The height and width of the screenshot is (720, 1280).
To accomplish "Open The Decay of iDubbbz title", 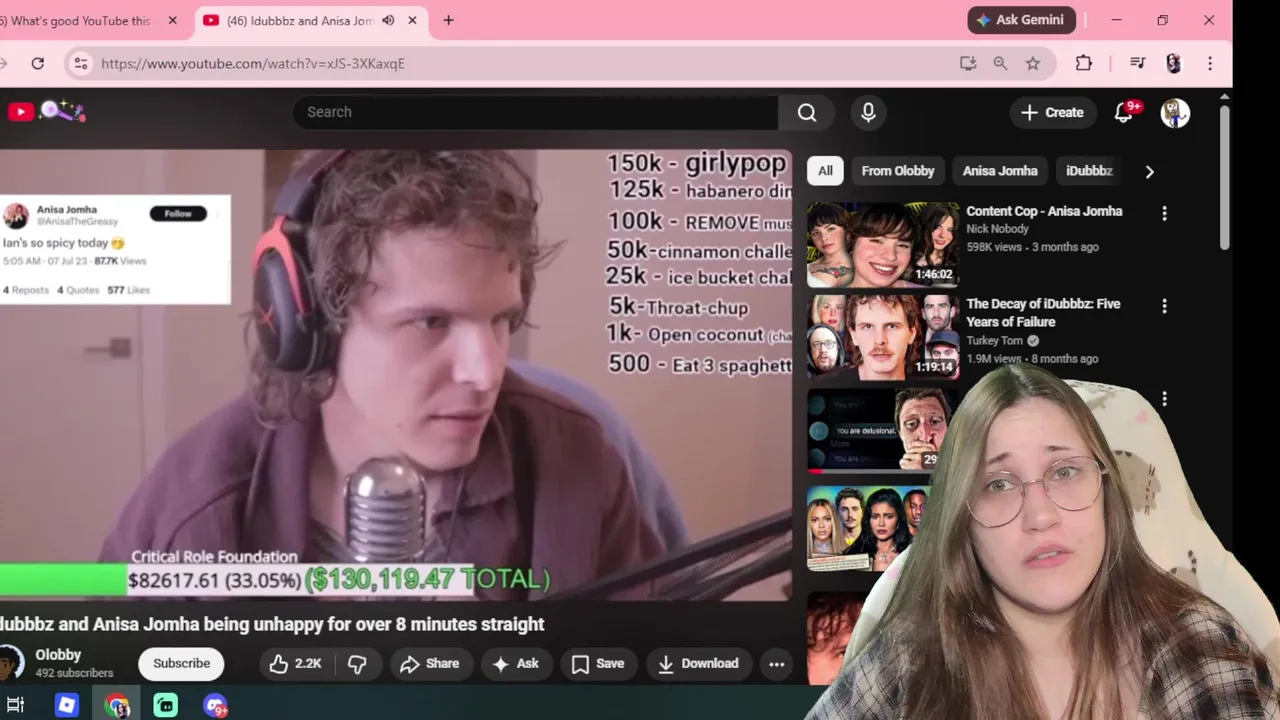I will click(1043, 312).
